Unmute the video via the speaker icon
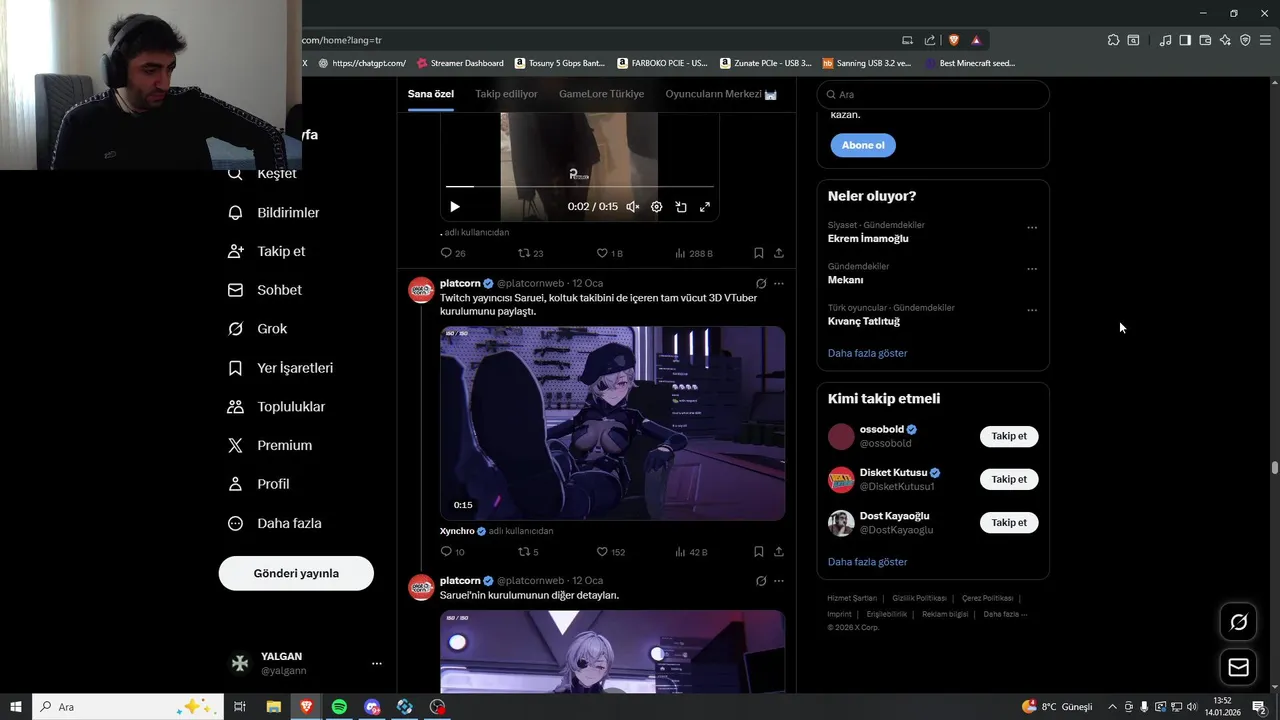The height and width of the screenshot is (720, 1280). tap(633, 207)
